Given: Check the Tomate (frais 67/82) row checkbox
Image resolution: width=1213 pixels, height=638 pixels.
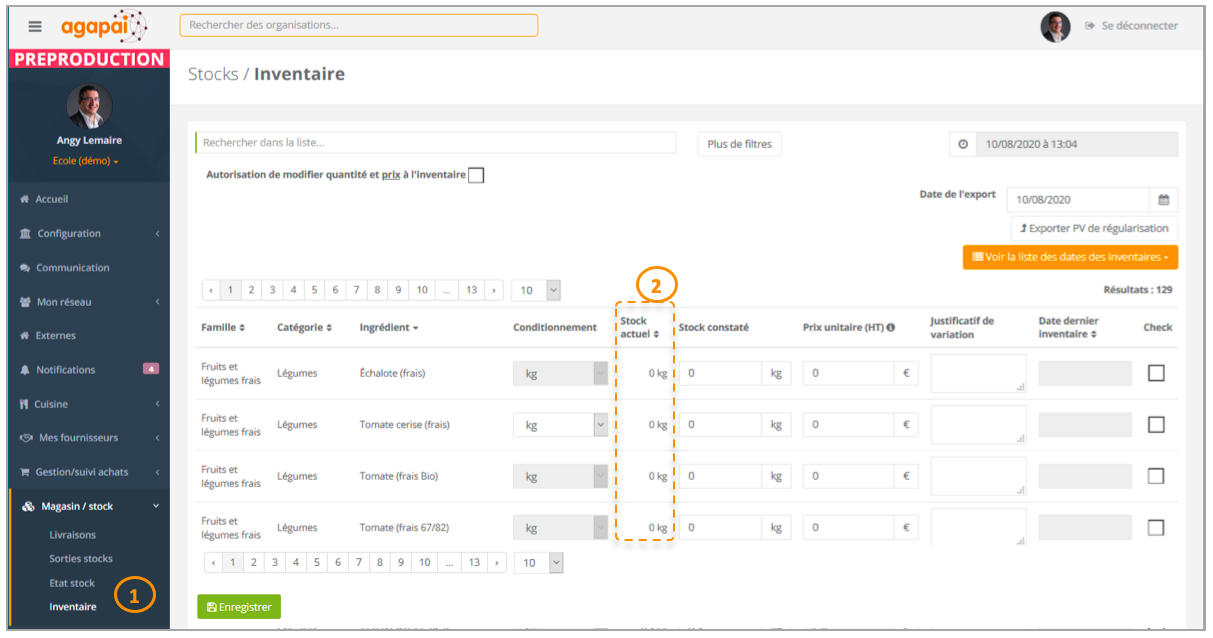Looking at the screenshot, I should (x=1156, y=527).
